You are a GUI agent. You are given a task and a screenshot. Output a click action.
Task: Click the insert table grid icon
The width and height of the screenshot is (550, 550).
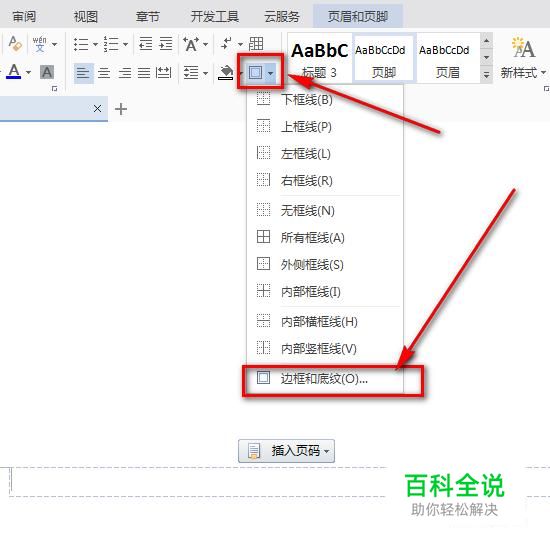coord(256,44)
